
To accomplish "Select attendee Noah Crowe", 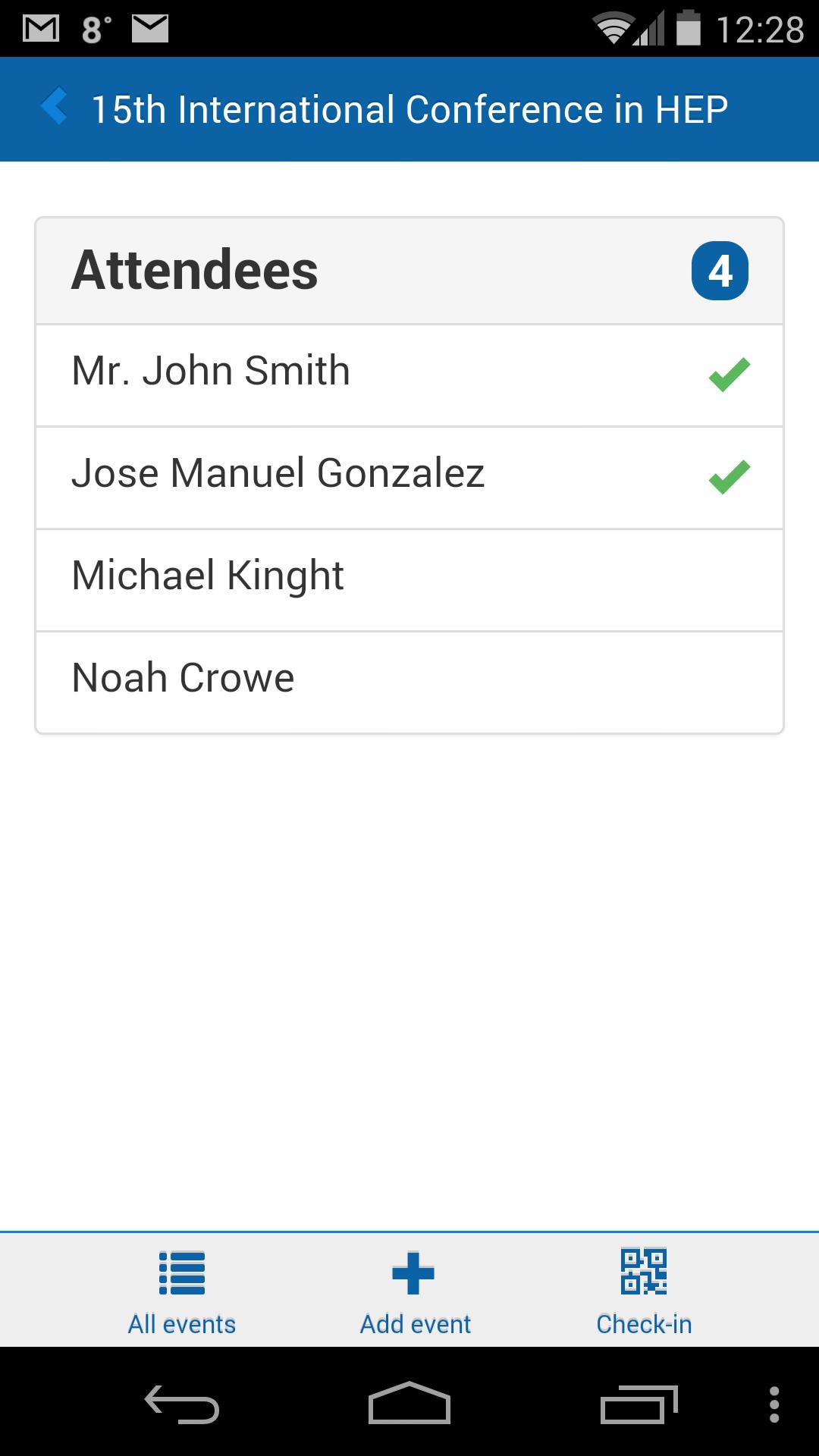I will pos(183,678).
